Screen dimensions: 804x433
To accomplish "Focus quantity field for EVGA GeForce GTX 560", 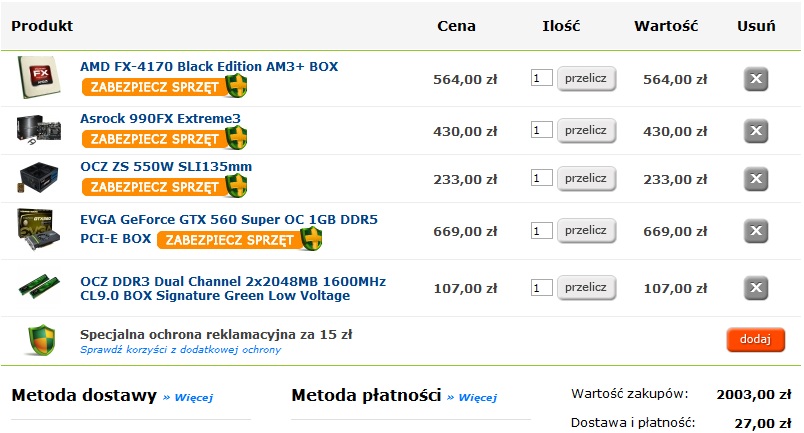I will [541, 230].
